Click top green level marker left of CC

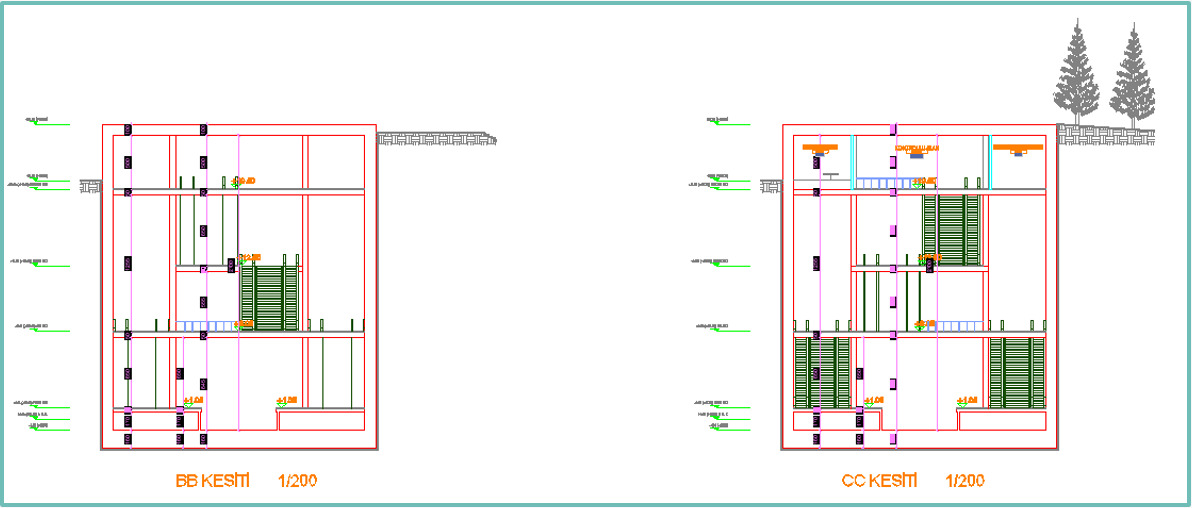coord(728,123)
